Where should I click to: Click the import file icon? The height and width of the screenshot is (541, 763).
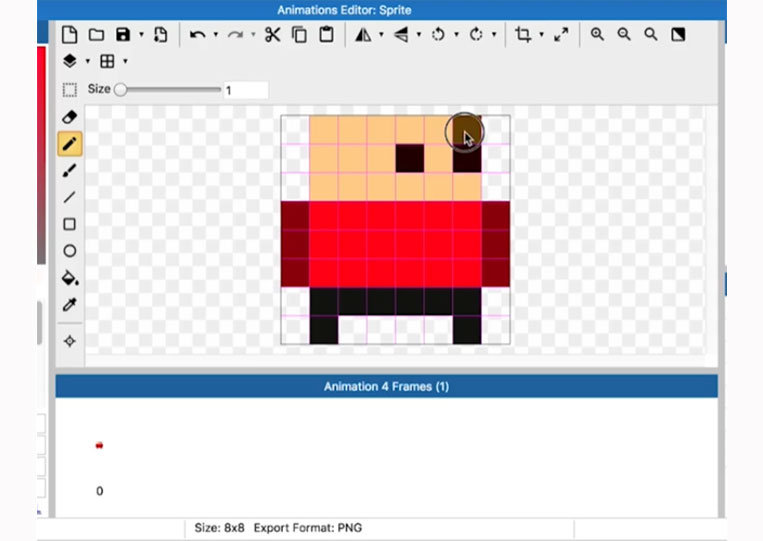(161, 35)
